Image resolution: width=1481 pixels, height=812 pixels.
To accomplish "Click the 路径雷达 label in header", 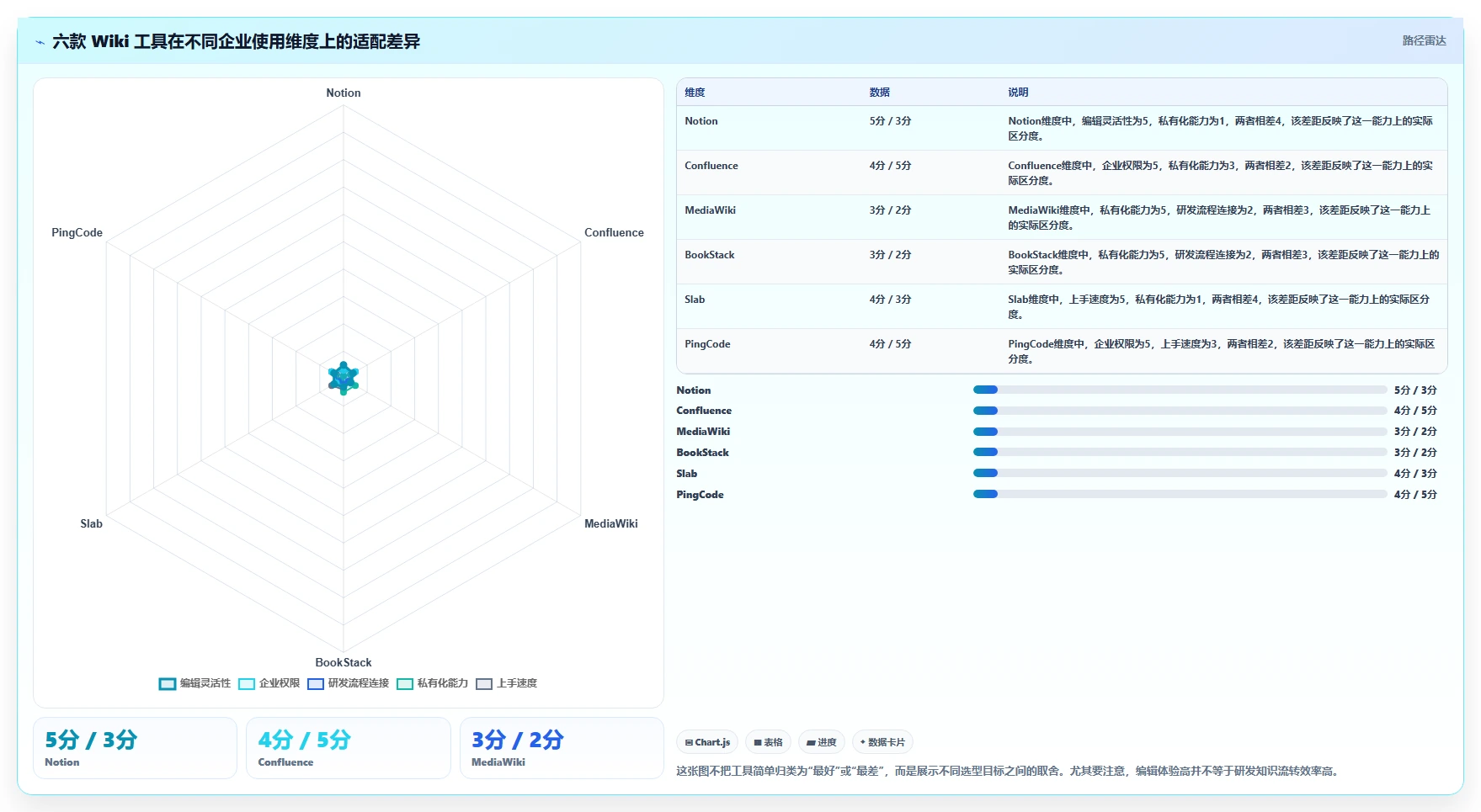I will pyautogui.click(x=1424, y=40).
